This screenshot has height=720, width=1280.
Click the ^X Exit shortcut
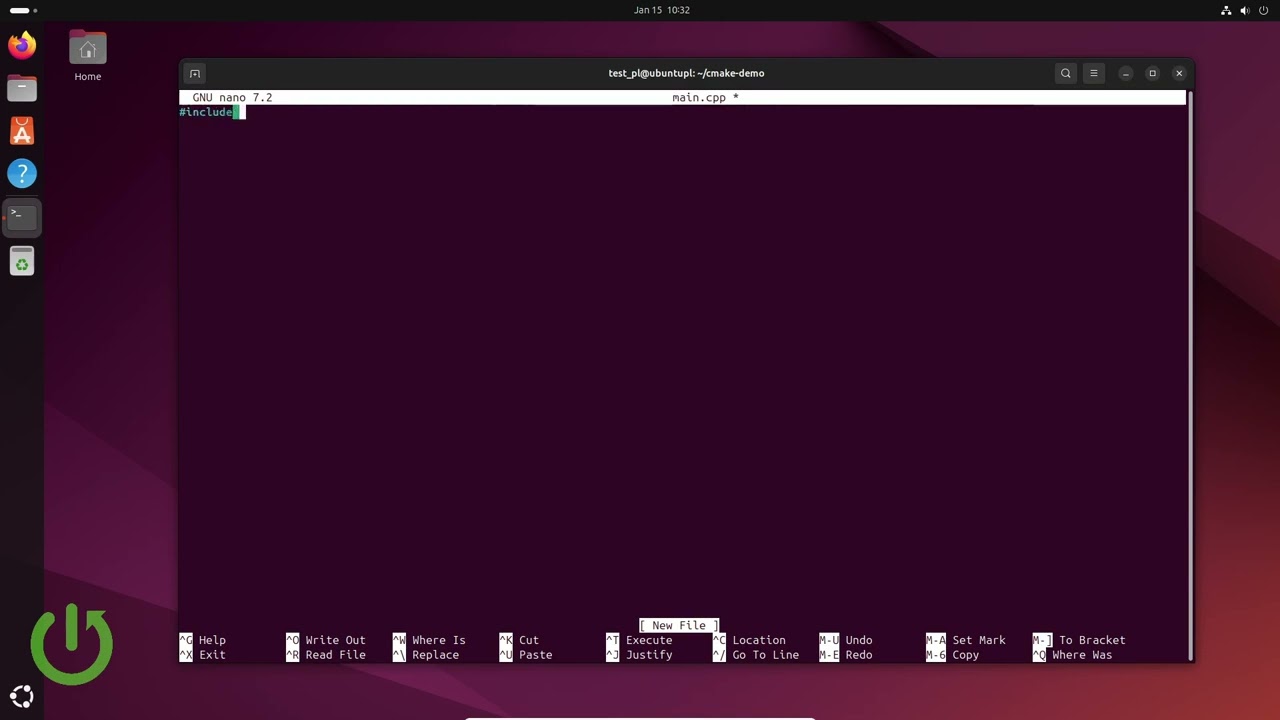pyautogui.click(x=203, y=655)
